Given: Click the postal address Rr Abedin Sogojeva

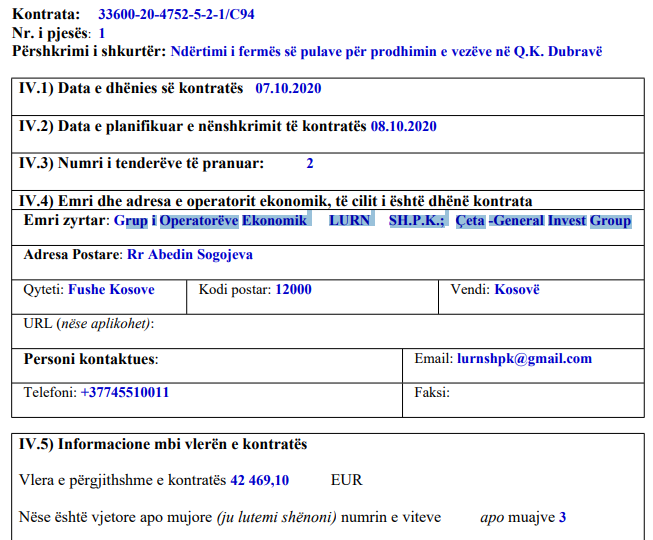Looking at the screenshot, I should tap(189, 254).
